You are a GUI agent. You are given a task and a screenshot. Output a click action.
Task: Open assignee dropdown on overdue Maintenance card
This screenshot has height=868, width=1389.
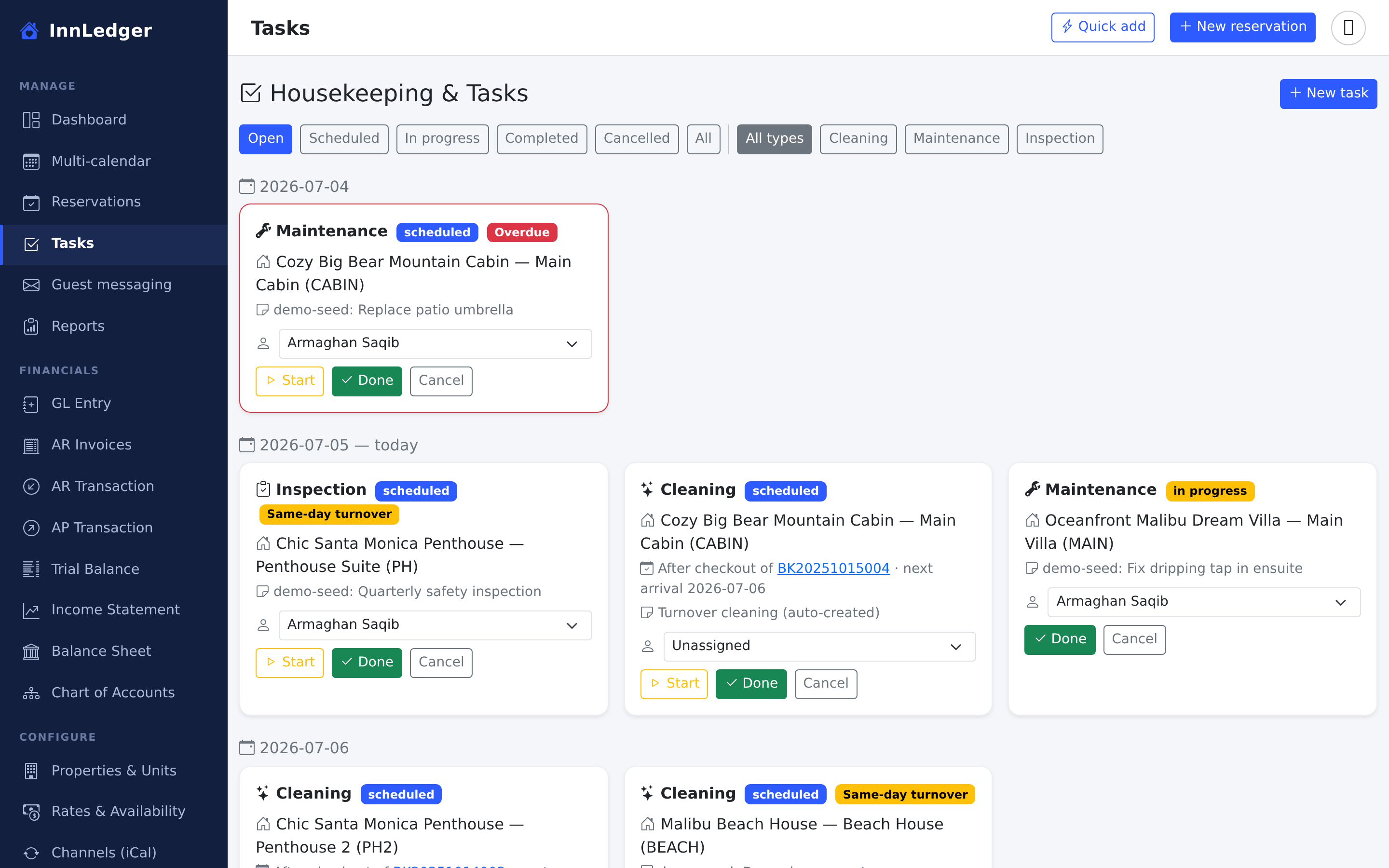[435, 343]
